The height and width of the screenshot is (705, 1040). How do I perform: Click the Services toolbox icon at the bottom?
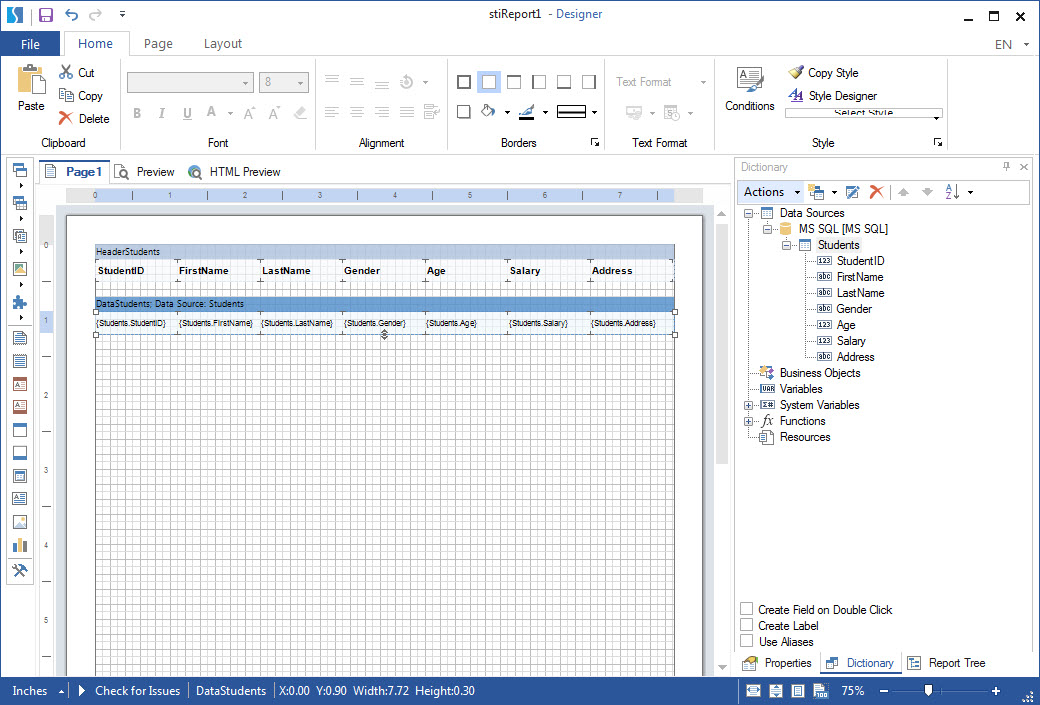20,570
